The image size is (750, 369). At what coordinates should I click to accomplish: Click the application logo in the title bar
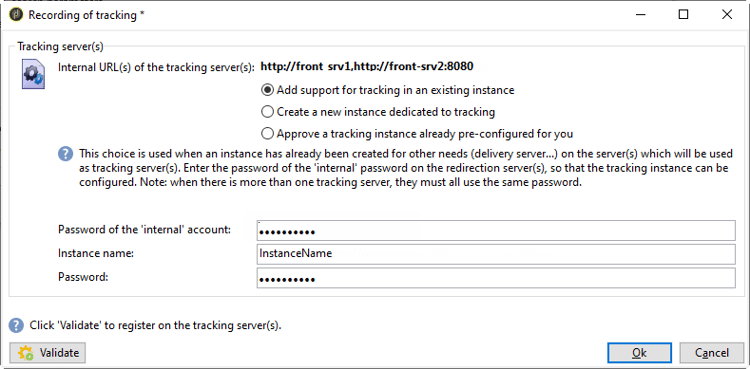17,14
